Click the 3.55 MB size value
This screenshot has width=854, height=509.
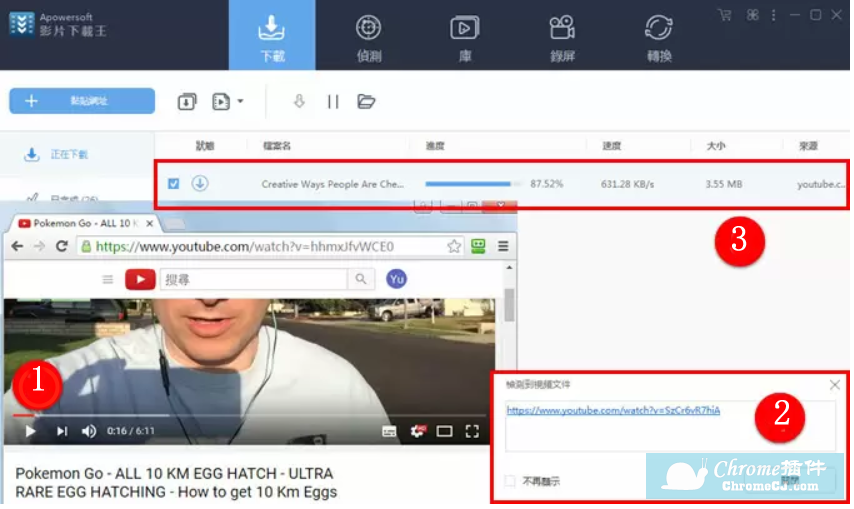(724, 184)
